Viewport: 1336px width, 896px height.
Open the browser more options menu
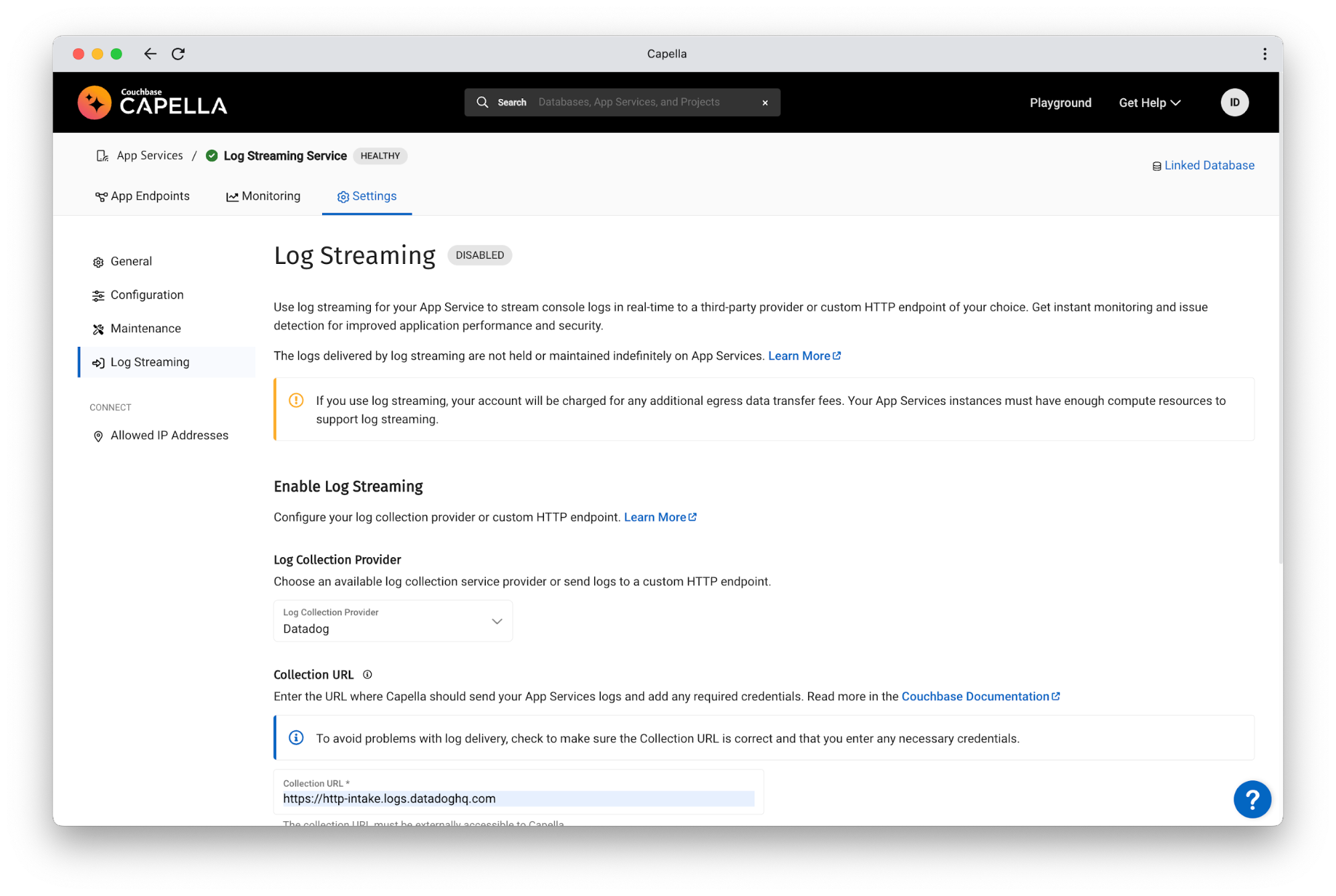(x=1264, y=53)
